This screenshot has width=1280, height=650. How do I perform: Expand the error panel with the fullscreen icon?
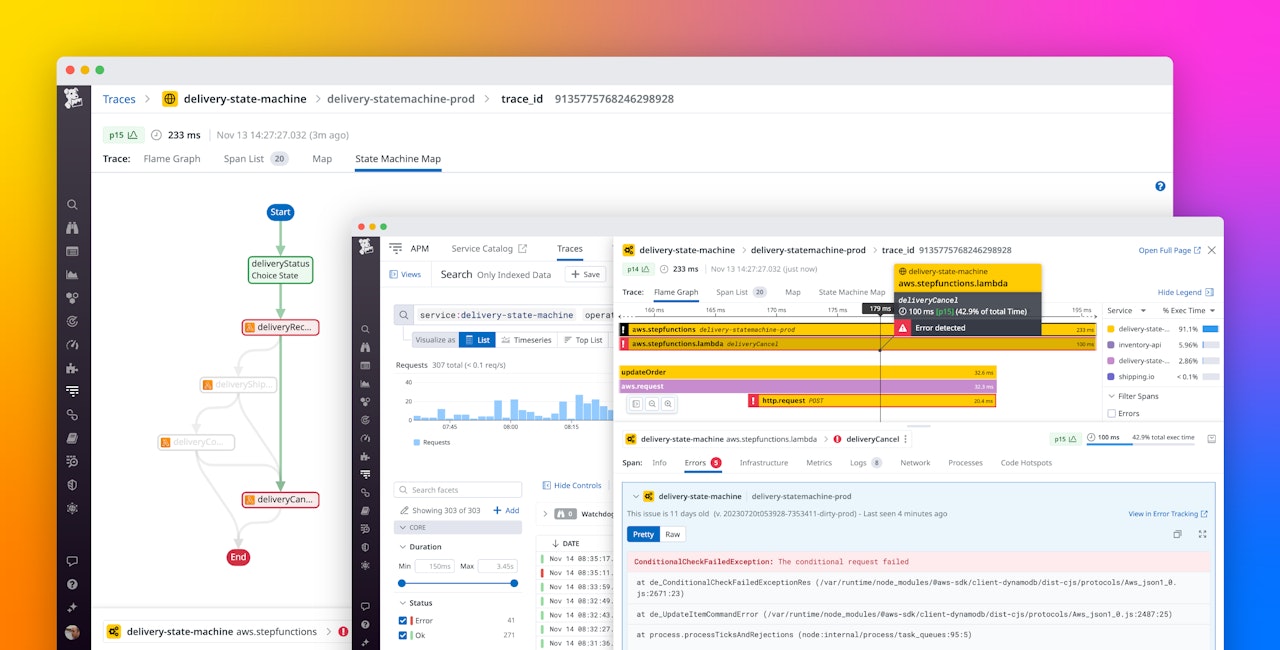click(1202, 534)
